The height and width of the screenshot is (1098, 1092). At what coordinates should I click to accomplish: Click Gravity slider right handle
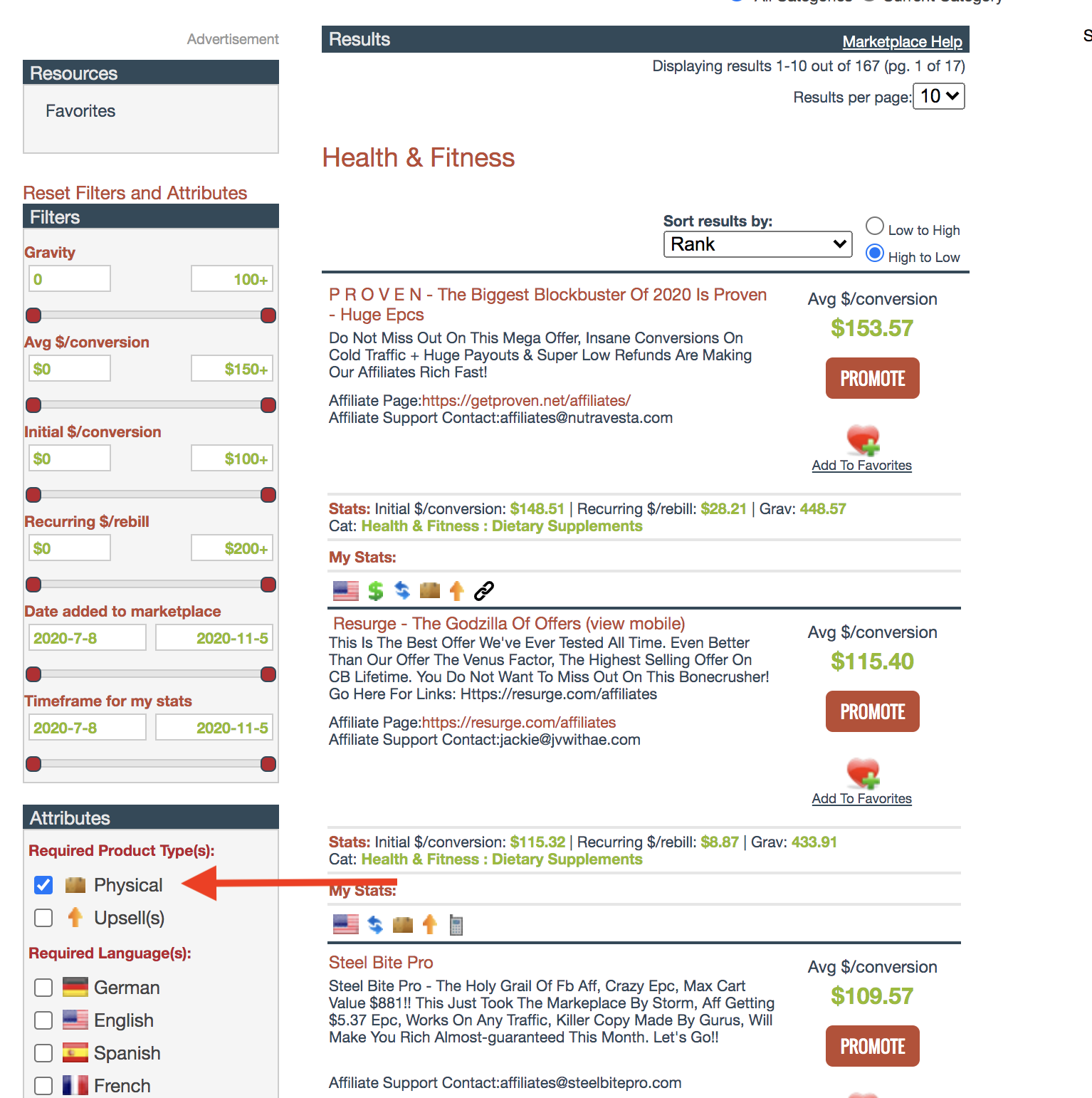click(x=268, y=315)
